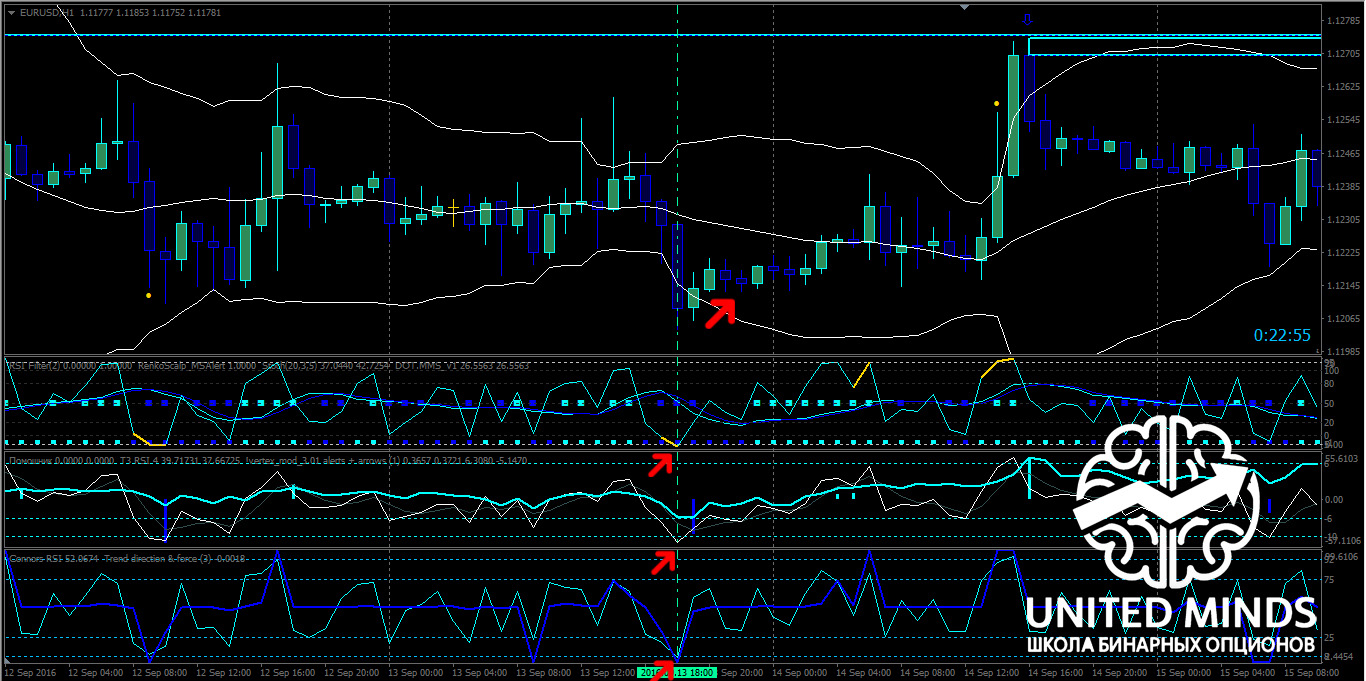Click the blue down arrow above the tallest candle
This screenshot has width=1366, height=681.
point(1028,20)
